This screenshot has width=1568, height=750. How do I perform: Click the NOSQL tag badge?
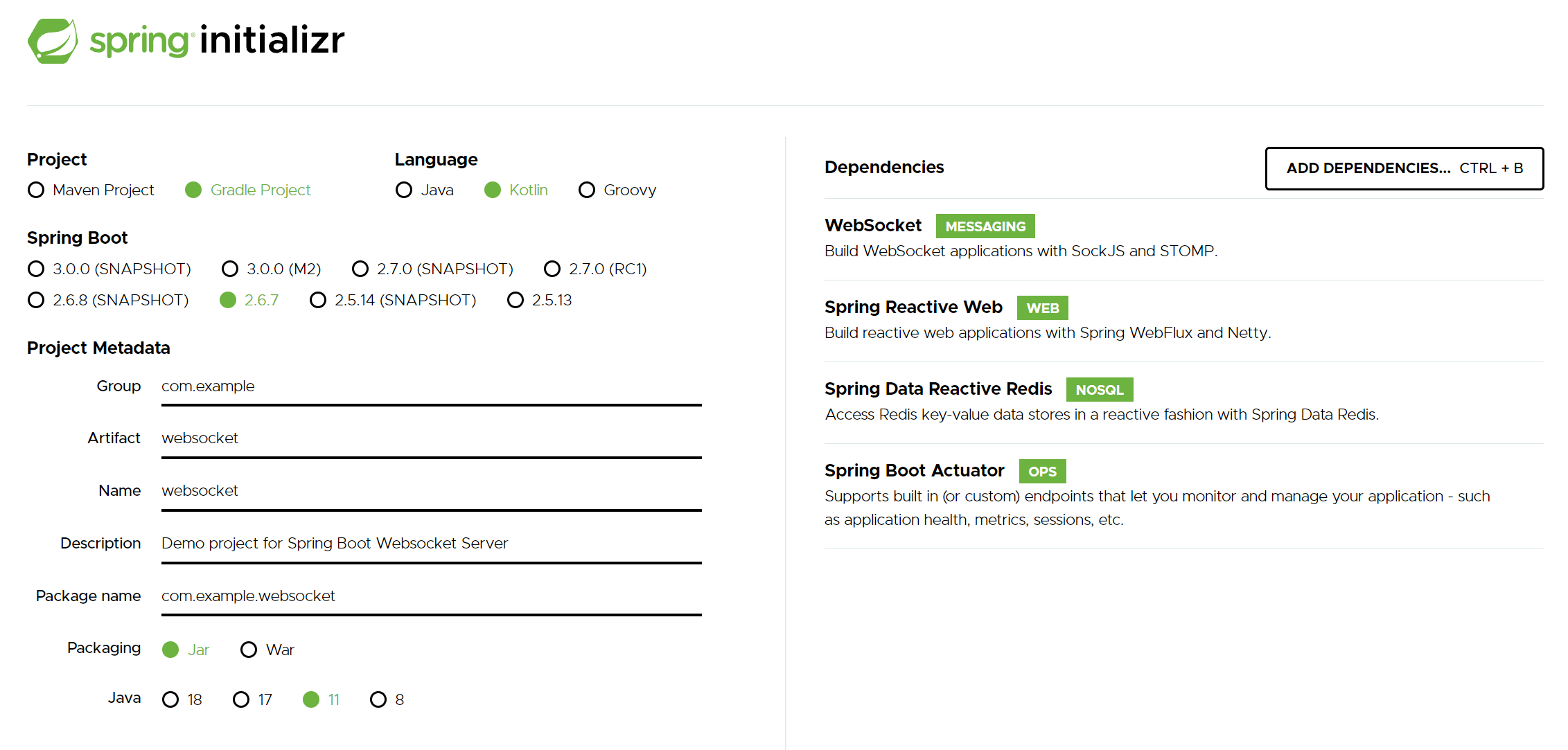[1099, 390]
